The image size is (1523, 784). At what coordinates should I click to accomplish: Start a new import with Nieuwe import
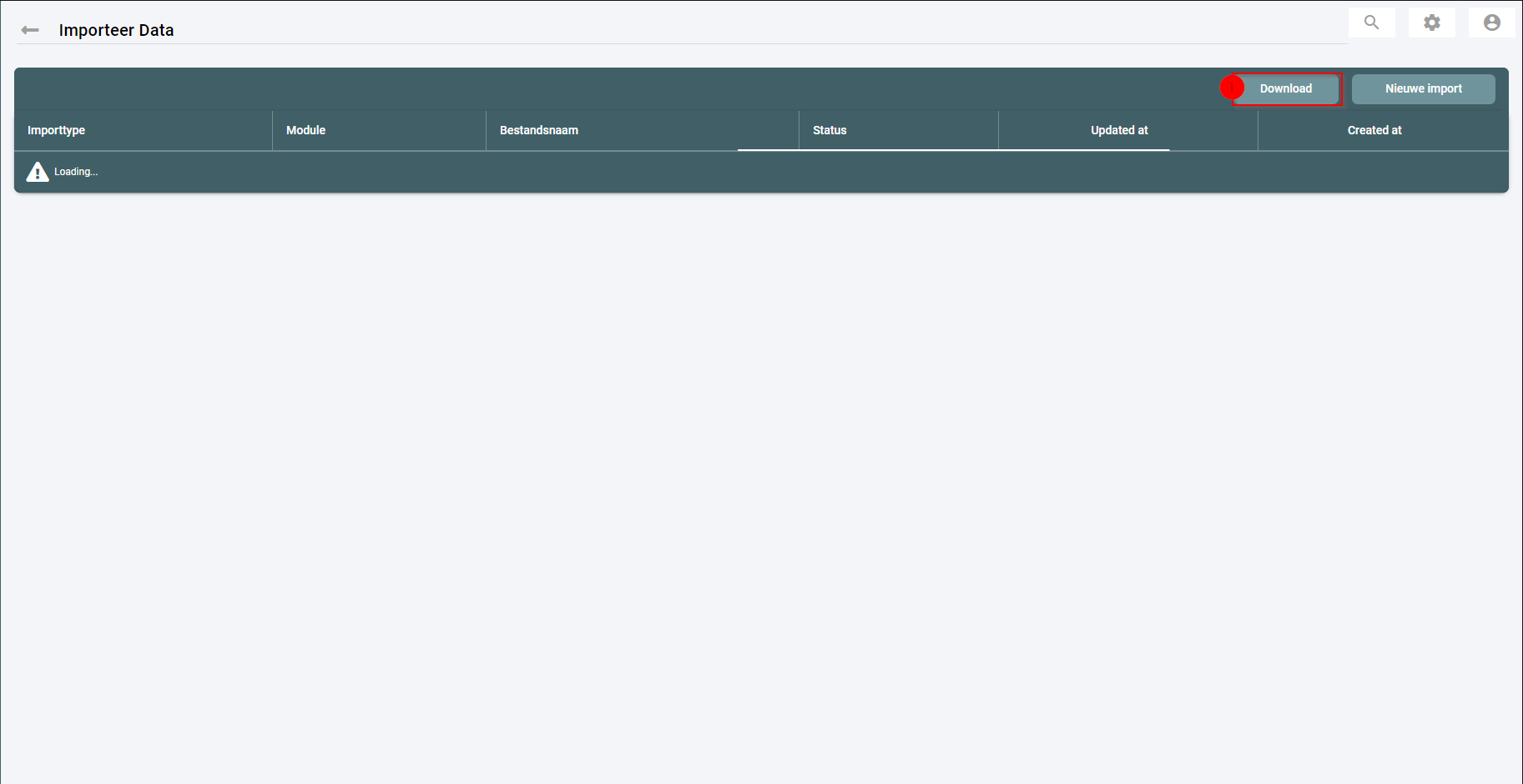1424,88
